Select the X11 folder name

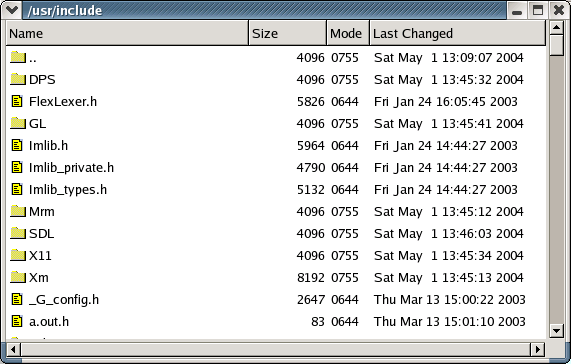(x=40, y=256)
